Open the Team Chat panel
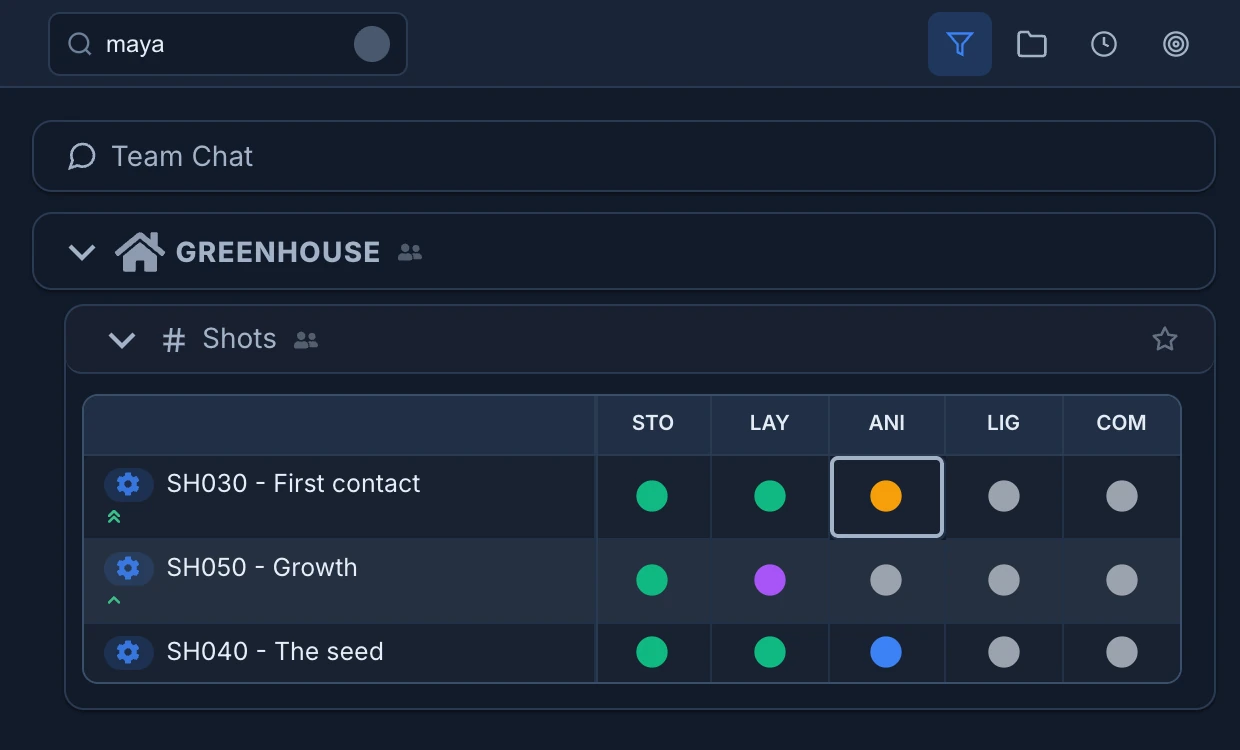The height and width of the screenshot is (750, 1240). 624,156
